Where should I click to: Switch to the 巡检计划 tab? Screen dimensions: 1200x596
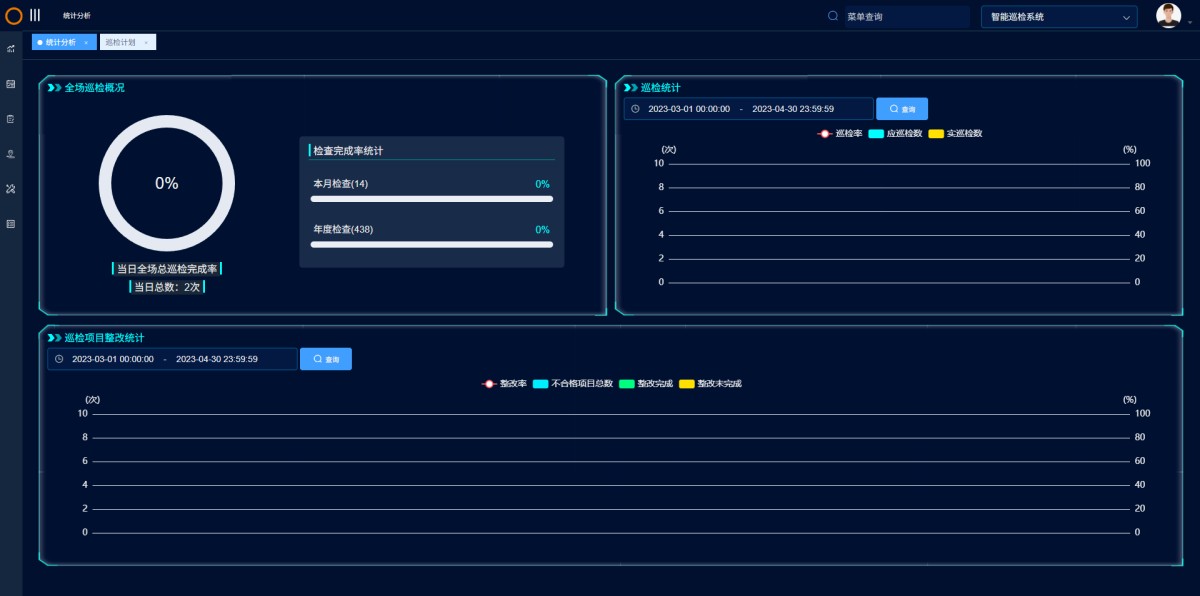121,42
